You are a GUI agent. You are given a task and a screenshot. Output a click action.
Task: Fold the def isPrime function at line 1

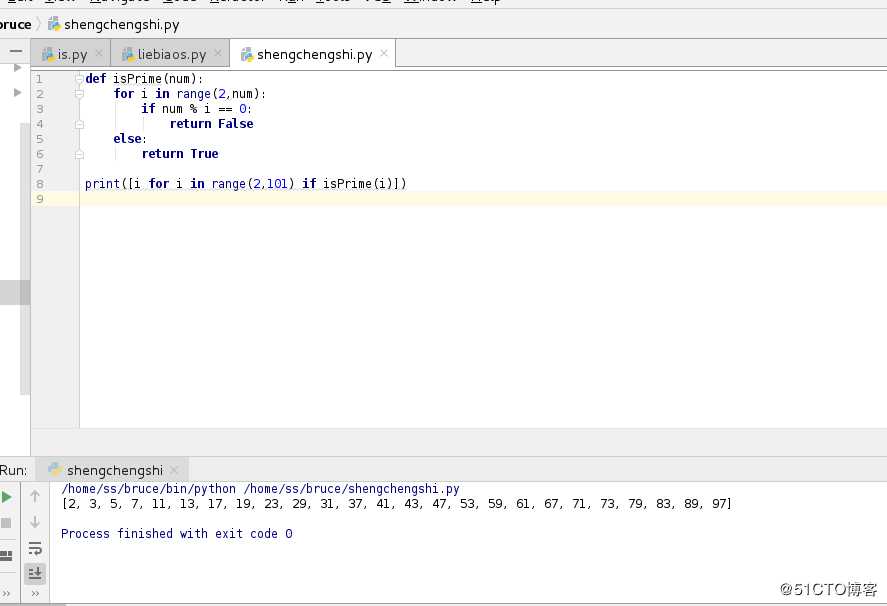tap(79, 79)
